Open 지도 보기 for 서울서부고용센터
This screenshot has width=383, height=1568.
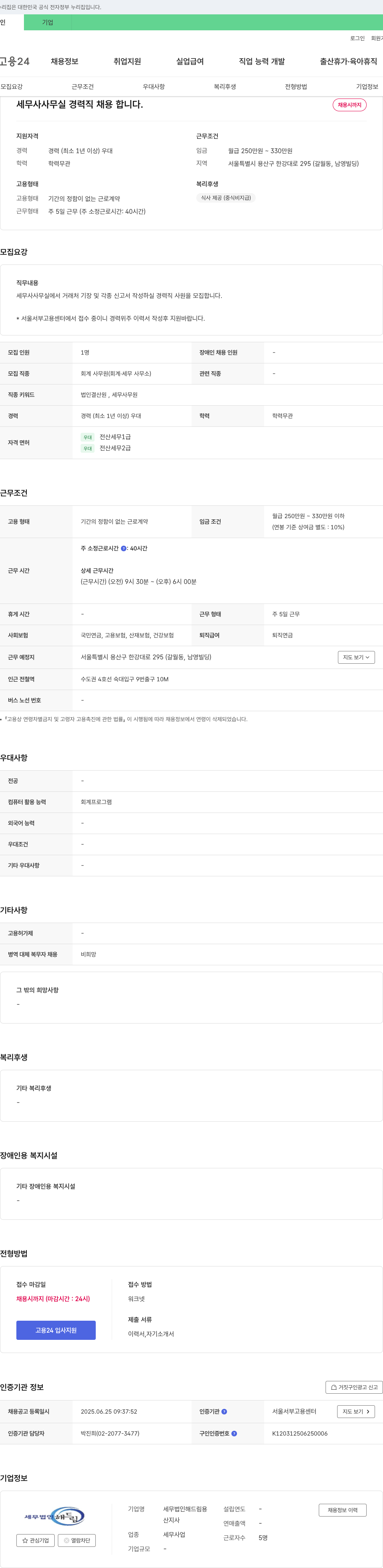click(x=356, y=1412)
